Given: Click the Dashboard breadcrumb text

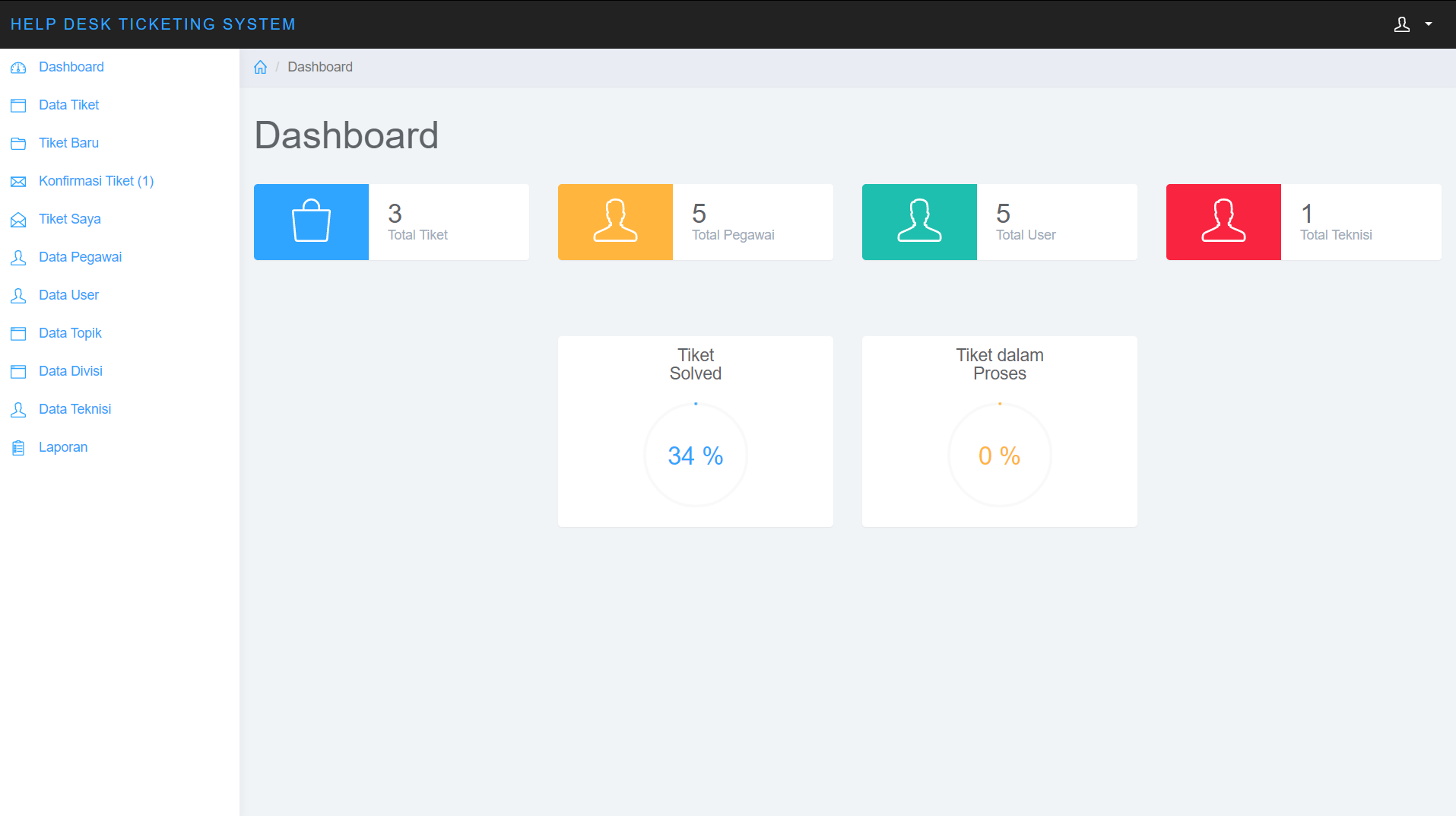Looking at the screenshot, I should coord(319,67).
